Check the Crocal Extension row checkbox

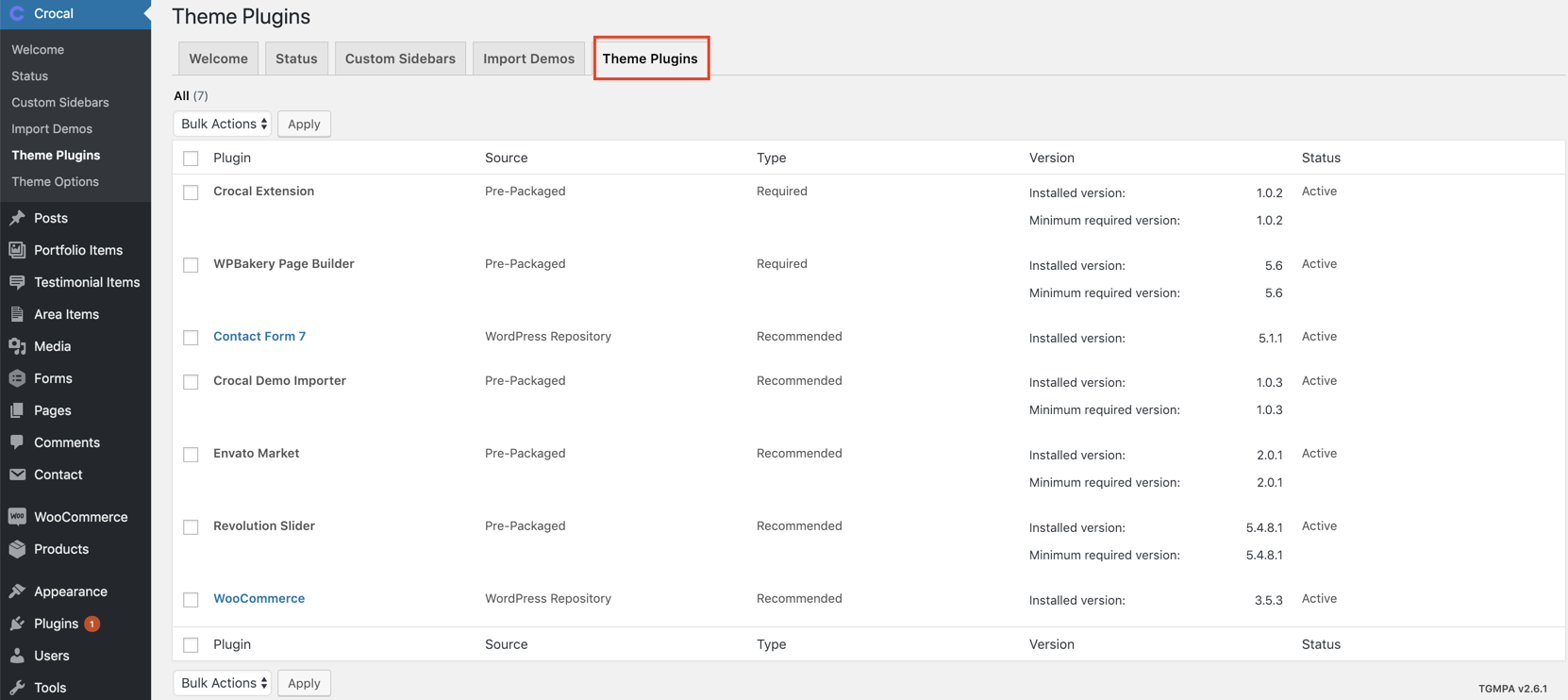pyautogui.click(x=191, y=192)
